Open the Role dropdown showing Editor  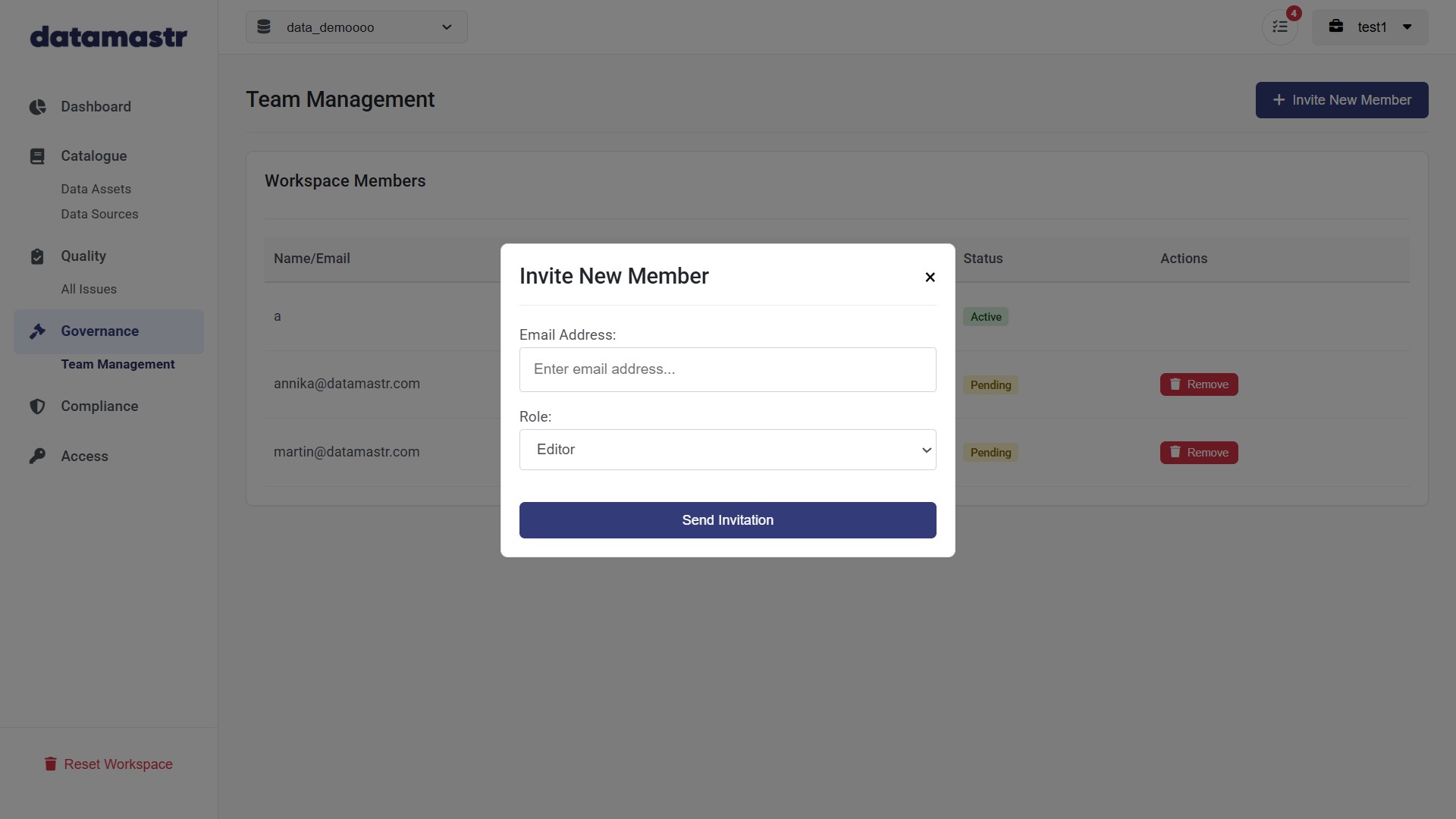coord(727,450)
